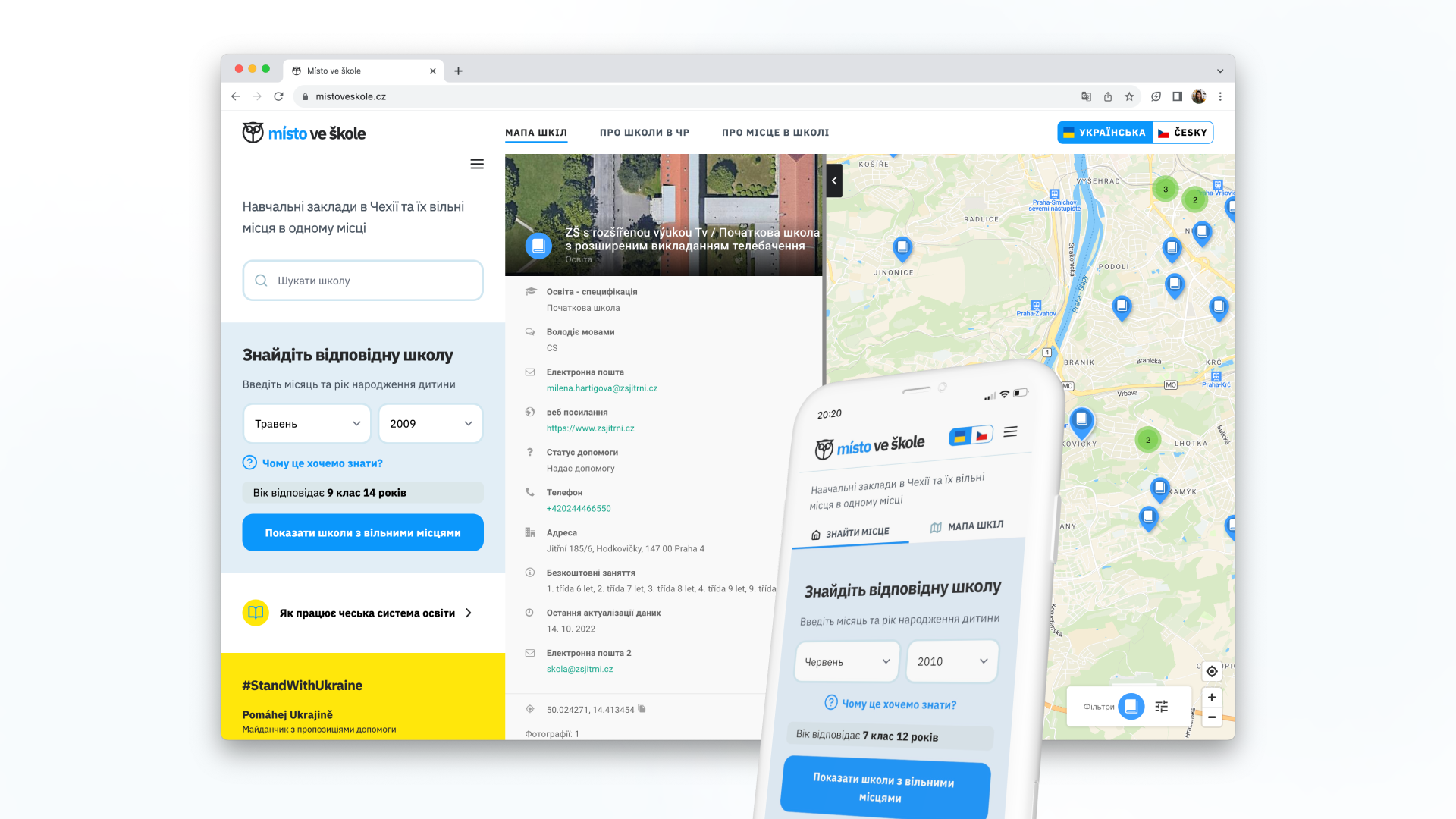1456x819 pixels.
Task: Zoom out the map with minus
Action: point(1212,717)
